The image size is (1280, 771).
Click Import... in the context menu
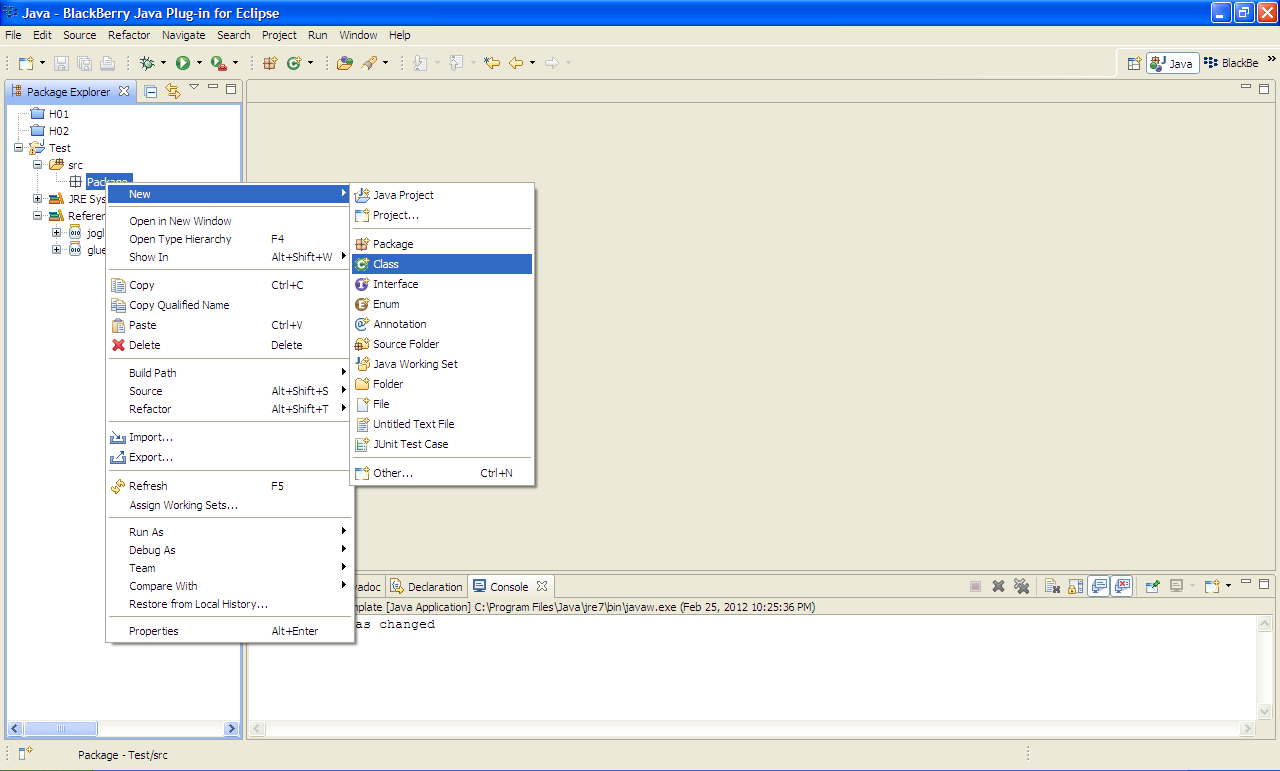click(230, 437)
